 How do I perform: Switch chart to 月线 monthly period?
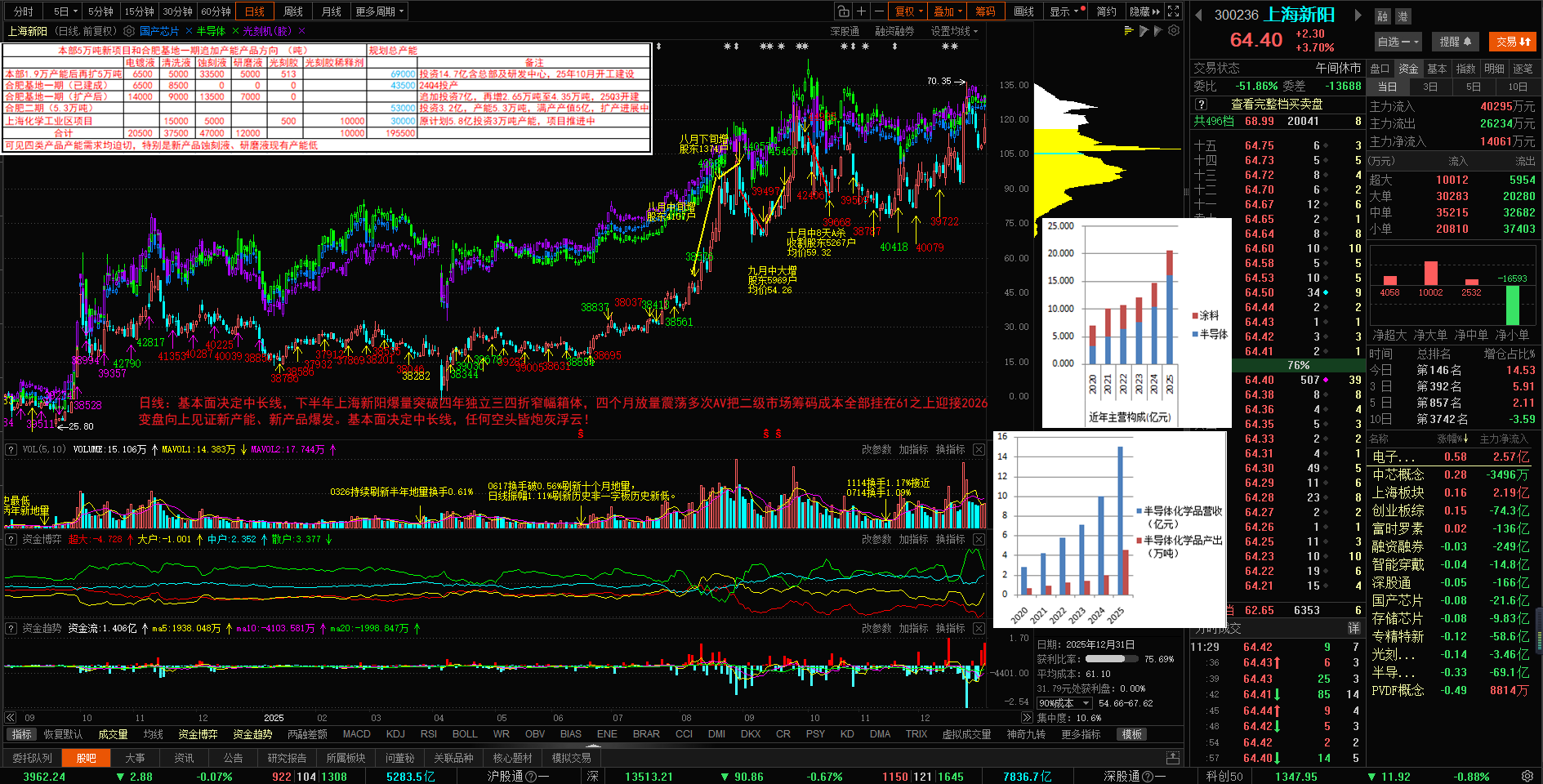tap(332, 11)
